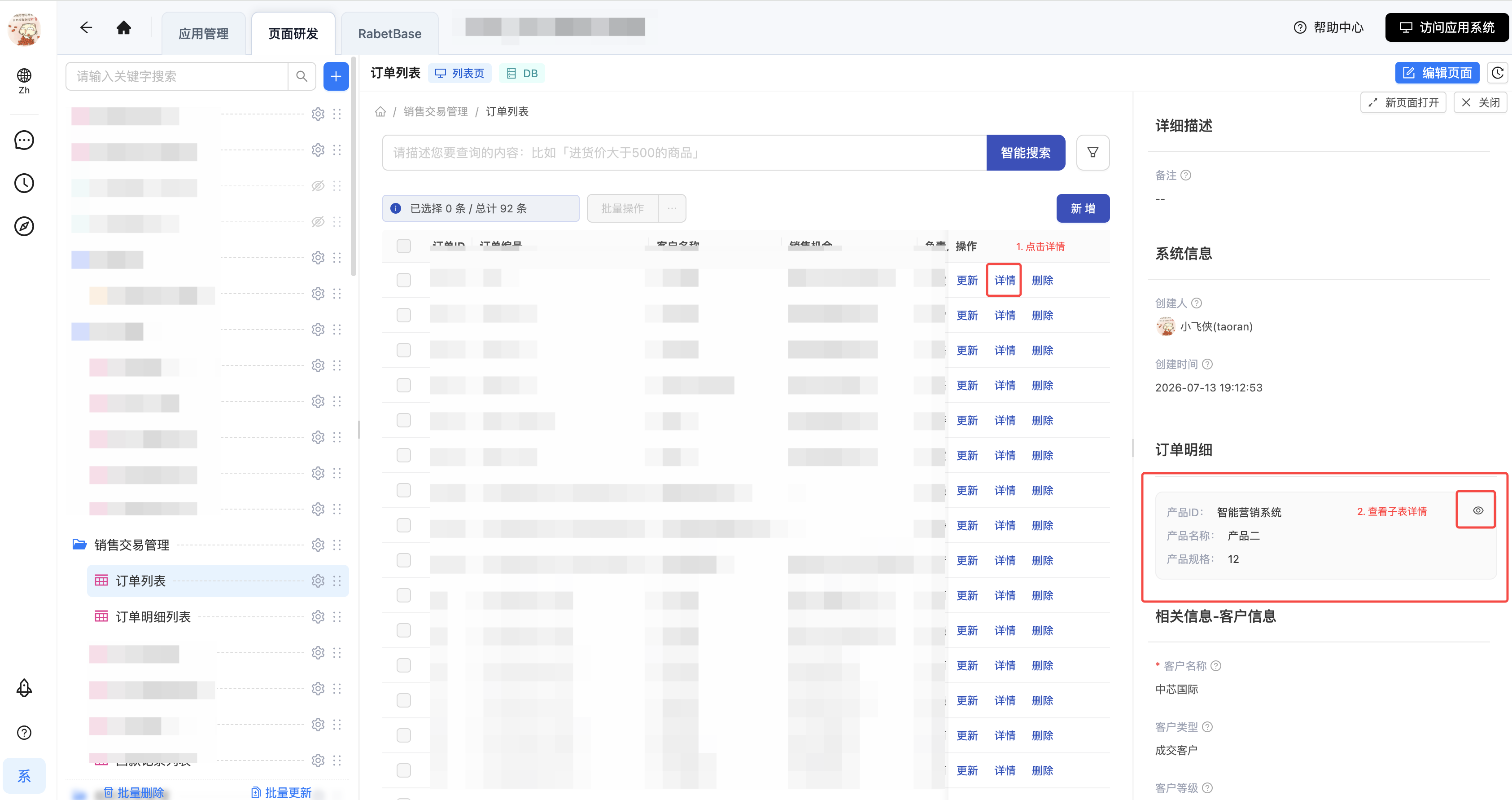Click the help icon next to 创建时间
Image resolution: width=1512 pixels, height=800 pixels.
[1207, 364]
